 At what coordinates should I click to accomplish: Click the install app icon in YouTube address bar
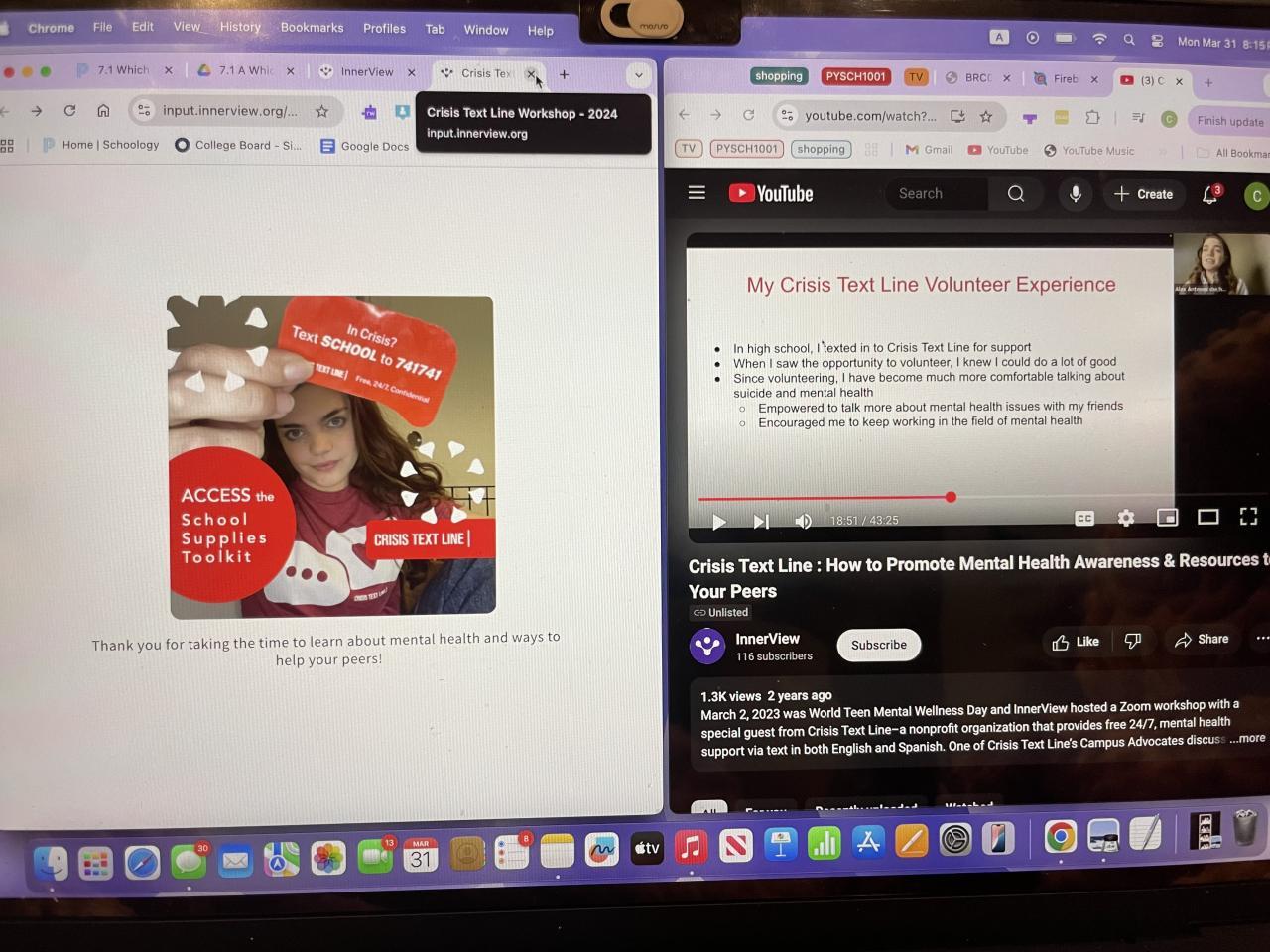point(957,116)
